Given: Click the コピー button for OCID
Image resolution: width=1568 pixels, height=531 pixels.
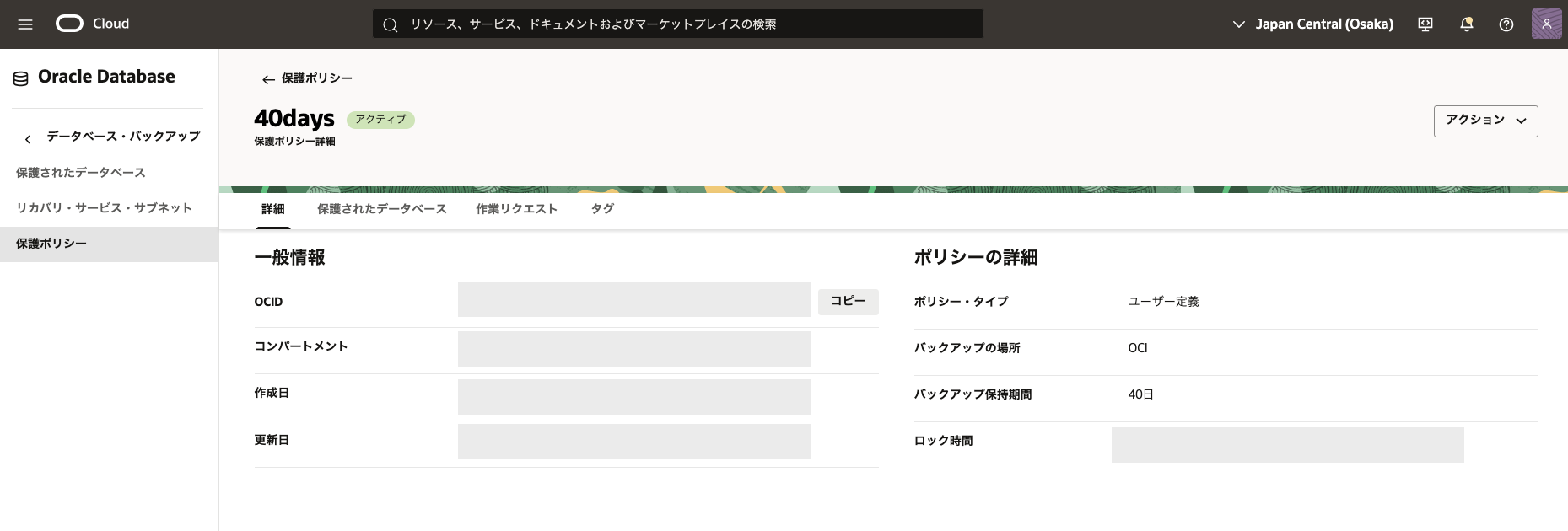Looking at the screenshot, I should pyautogui.click(x=848, y=302).
